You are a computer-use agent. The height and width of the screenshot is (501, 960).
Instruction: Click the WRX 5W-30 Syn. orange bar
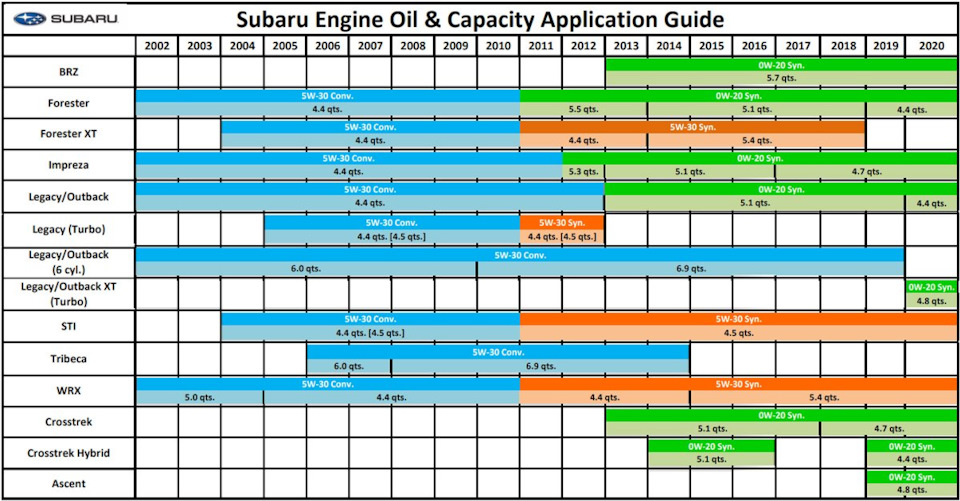coord(738,384)
